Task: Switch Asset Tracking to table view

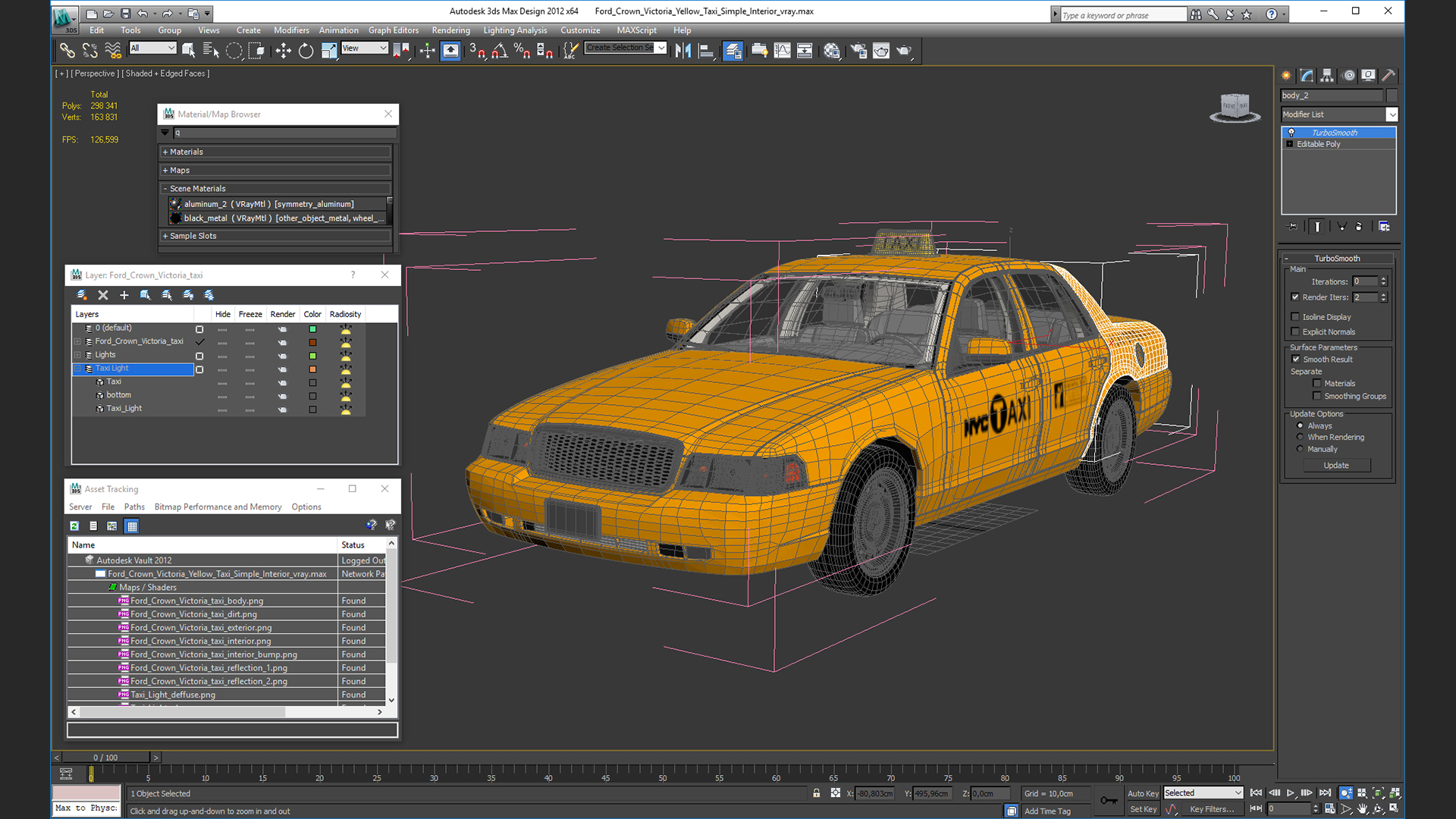Action: coord(132,526)
